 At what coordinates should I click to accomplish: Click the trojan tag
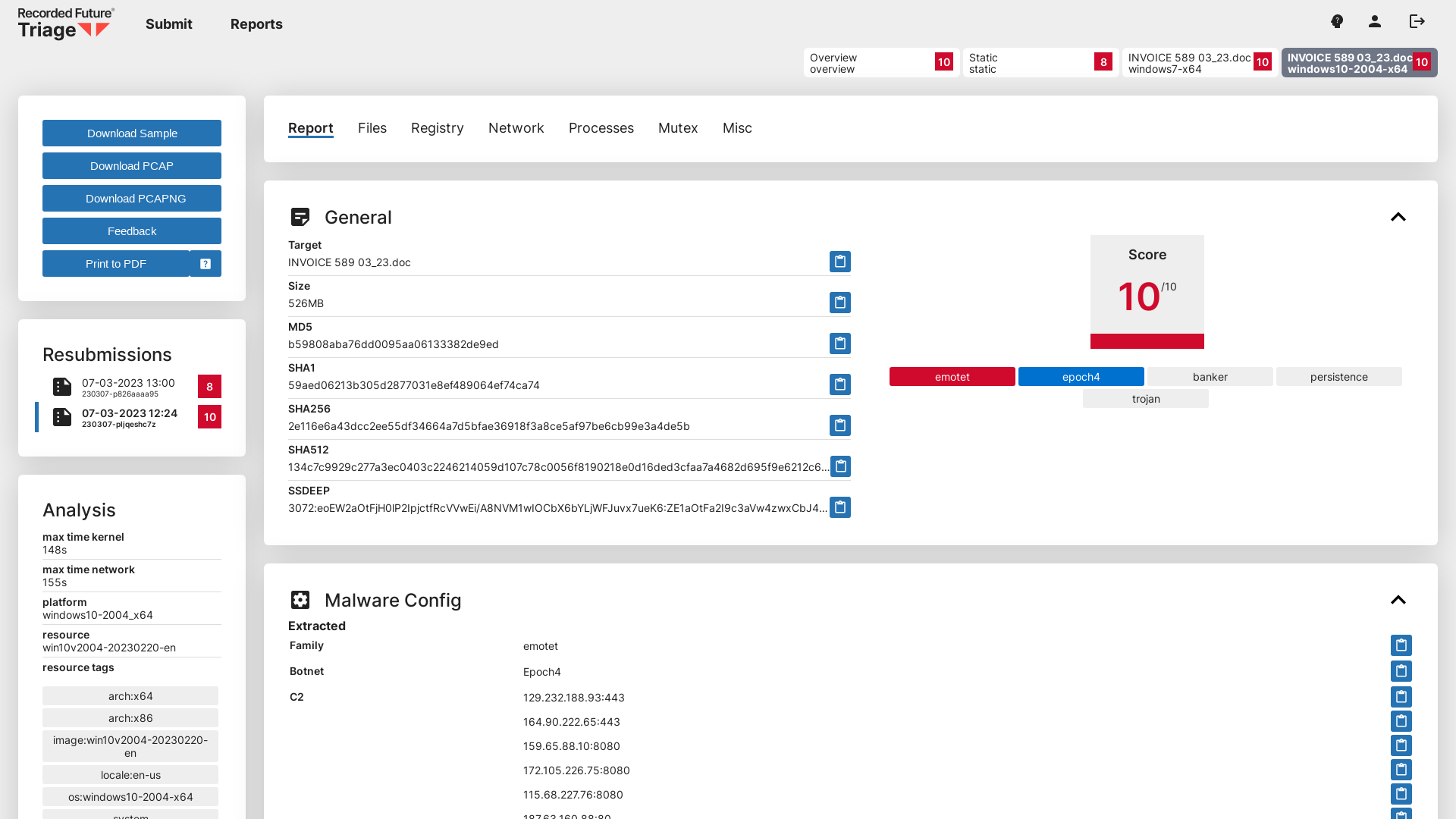tap(1146, 399)
